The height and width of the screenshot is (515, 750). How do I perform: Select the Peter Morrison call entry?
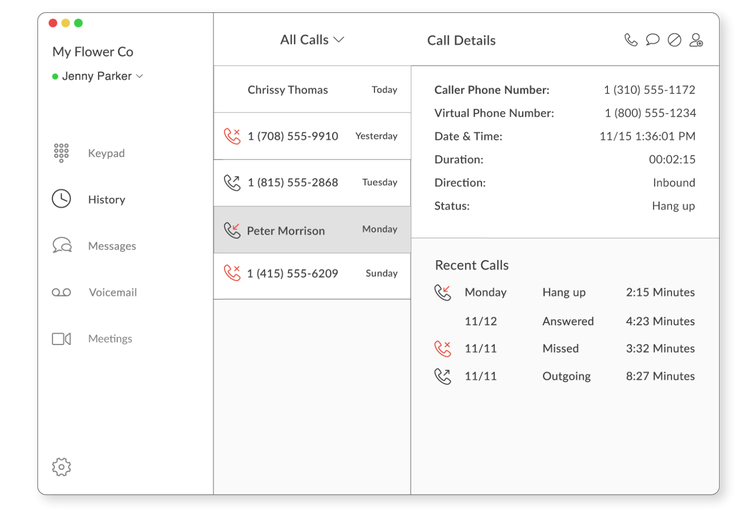point(312,230)
